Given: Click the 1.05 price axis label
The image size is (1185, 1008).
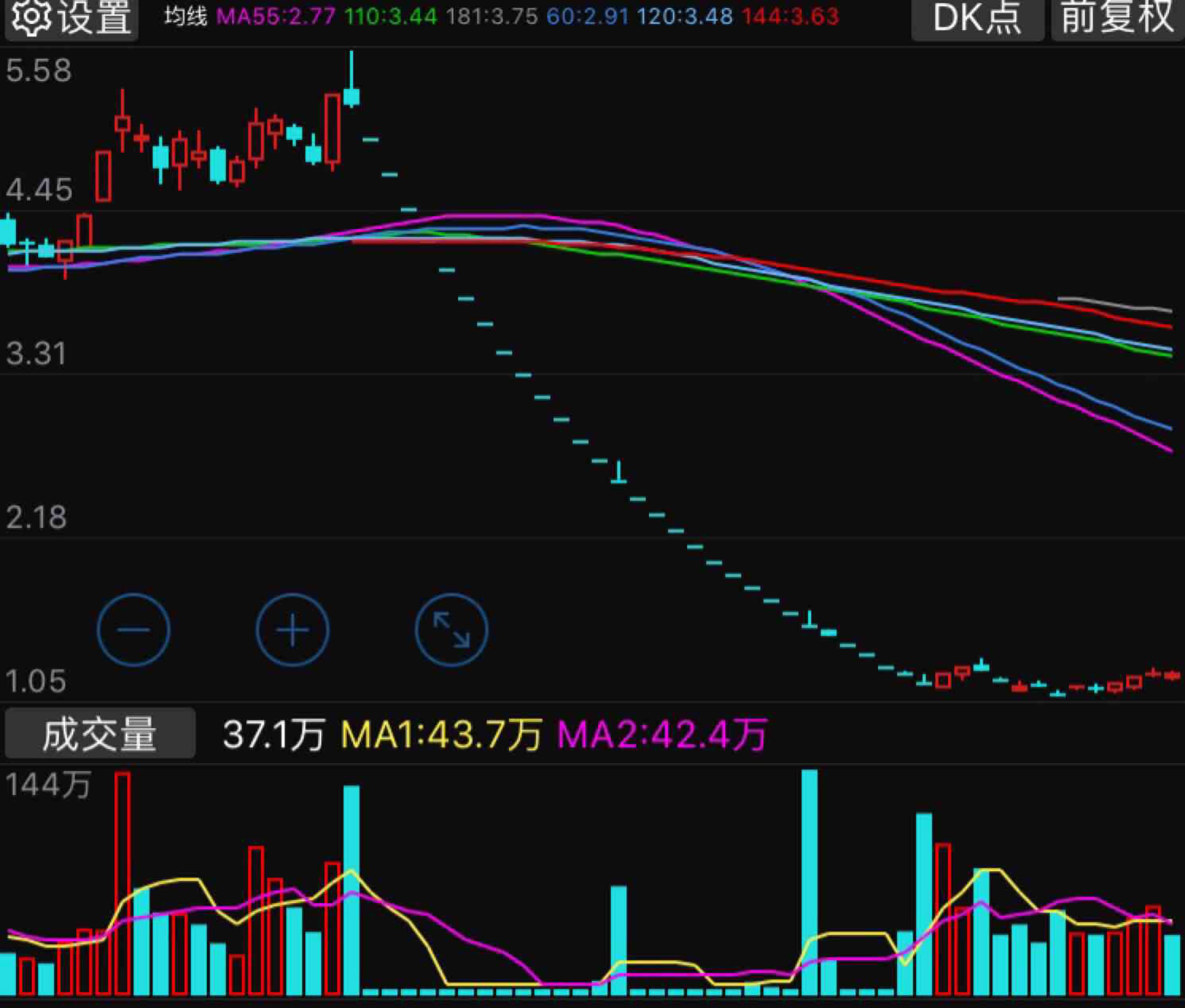Looking at the screenshot, I should click(35, 680).
